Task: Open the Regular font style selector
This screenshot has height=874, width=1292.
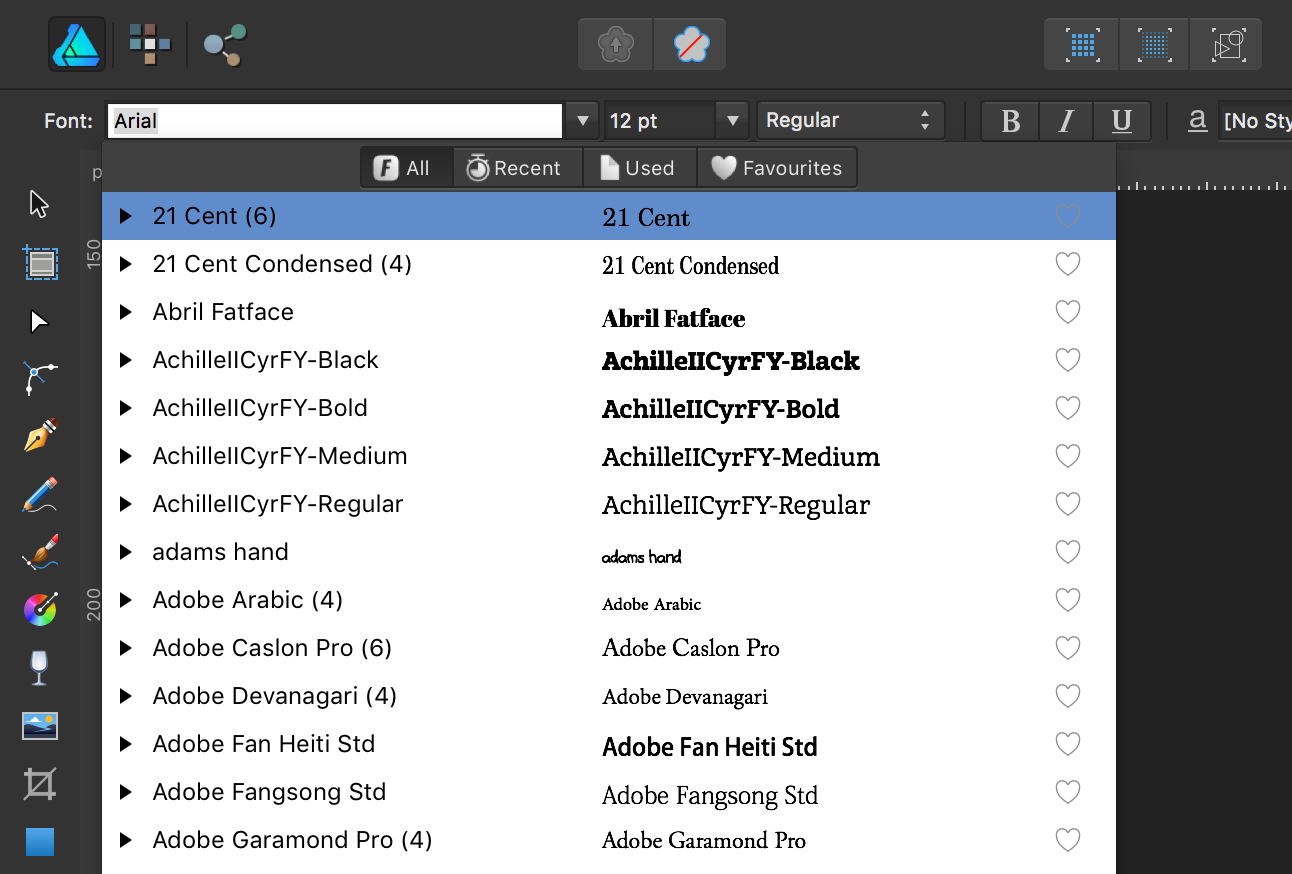Action: pyautogui.click(x=851, y=121)
